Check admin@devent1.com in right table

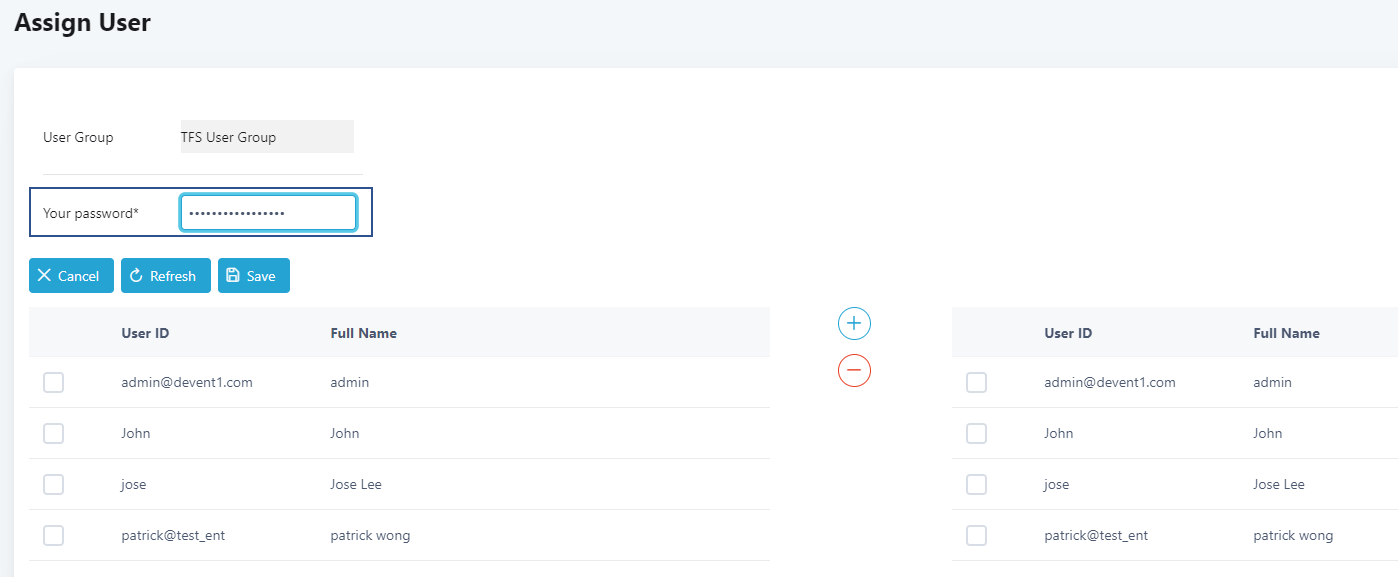[977, 382]
